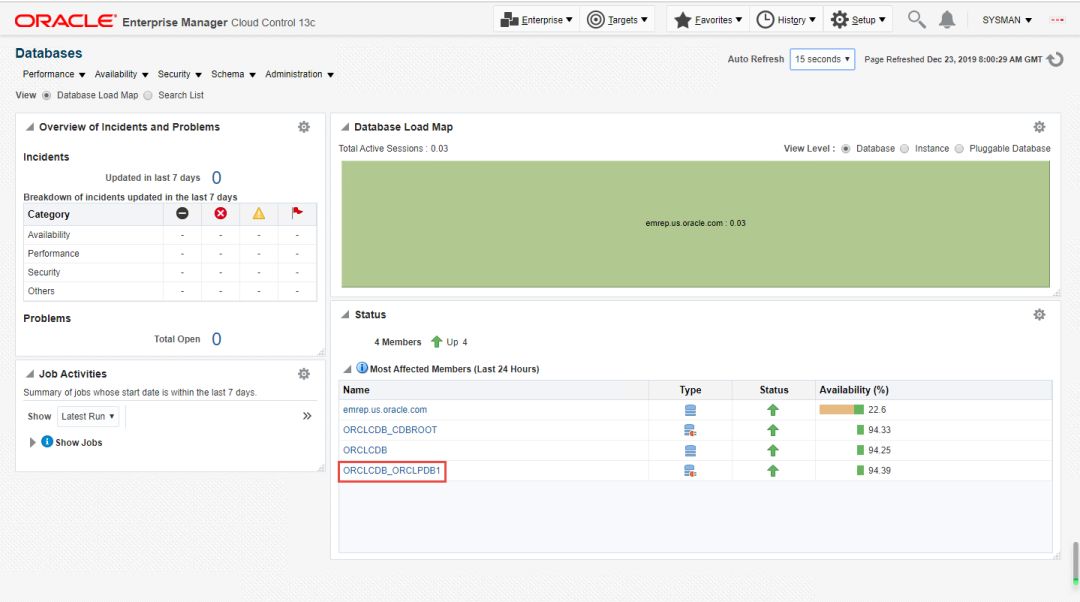
Task: Select Instance view level radio button
Action: 905,148
